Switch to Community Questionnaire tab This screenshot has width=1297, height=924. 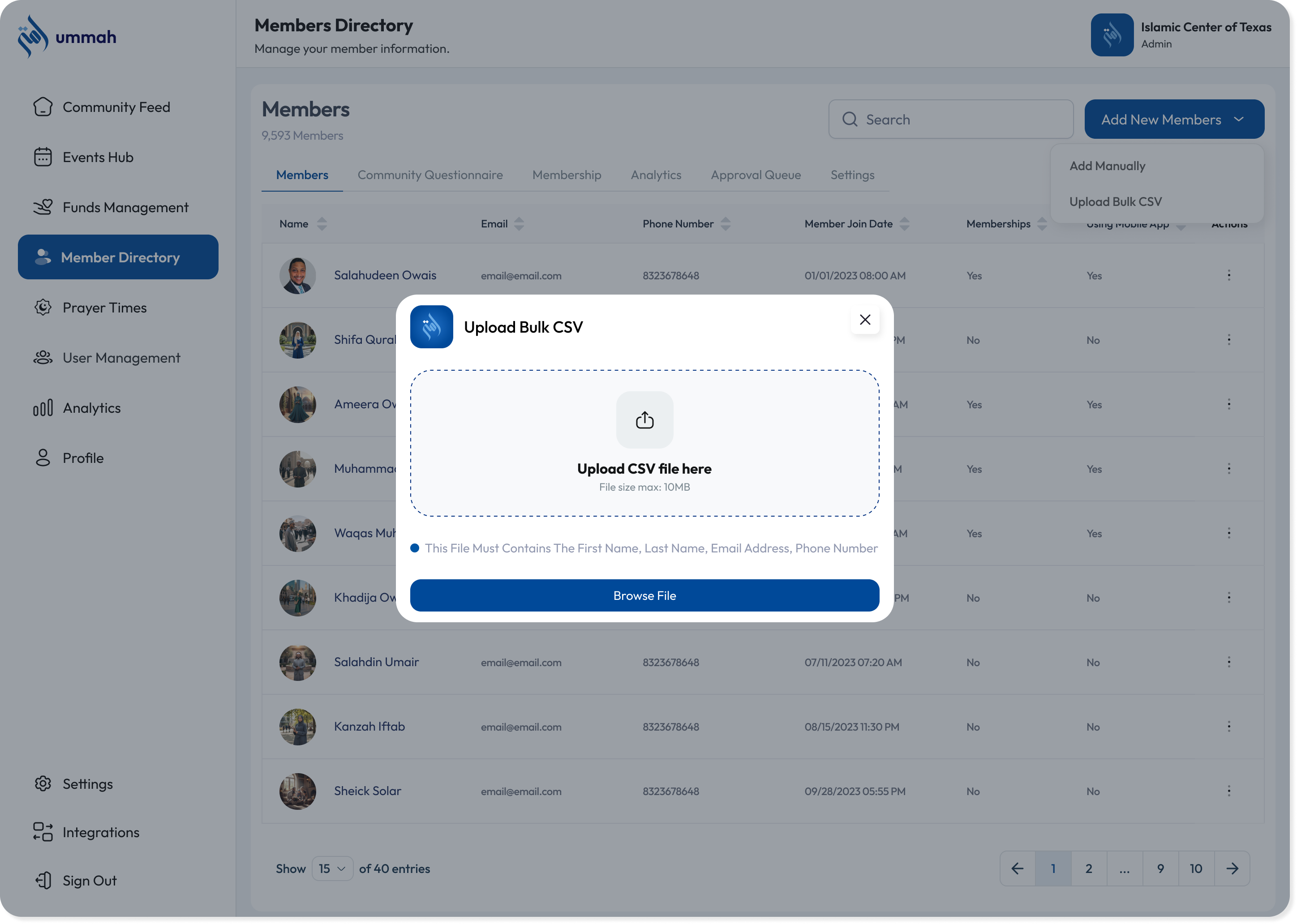(x=430, y=175)
